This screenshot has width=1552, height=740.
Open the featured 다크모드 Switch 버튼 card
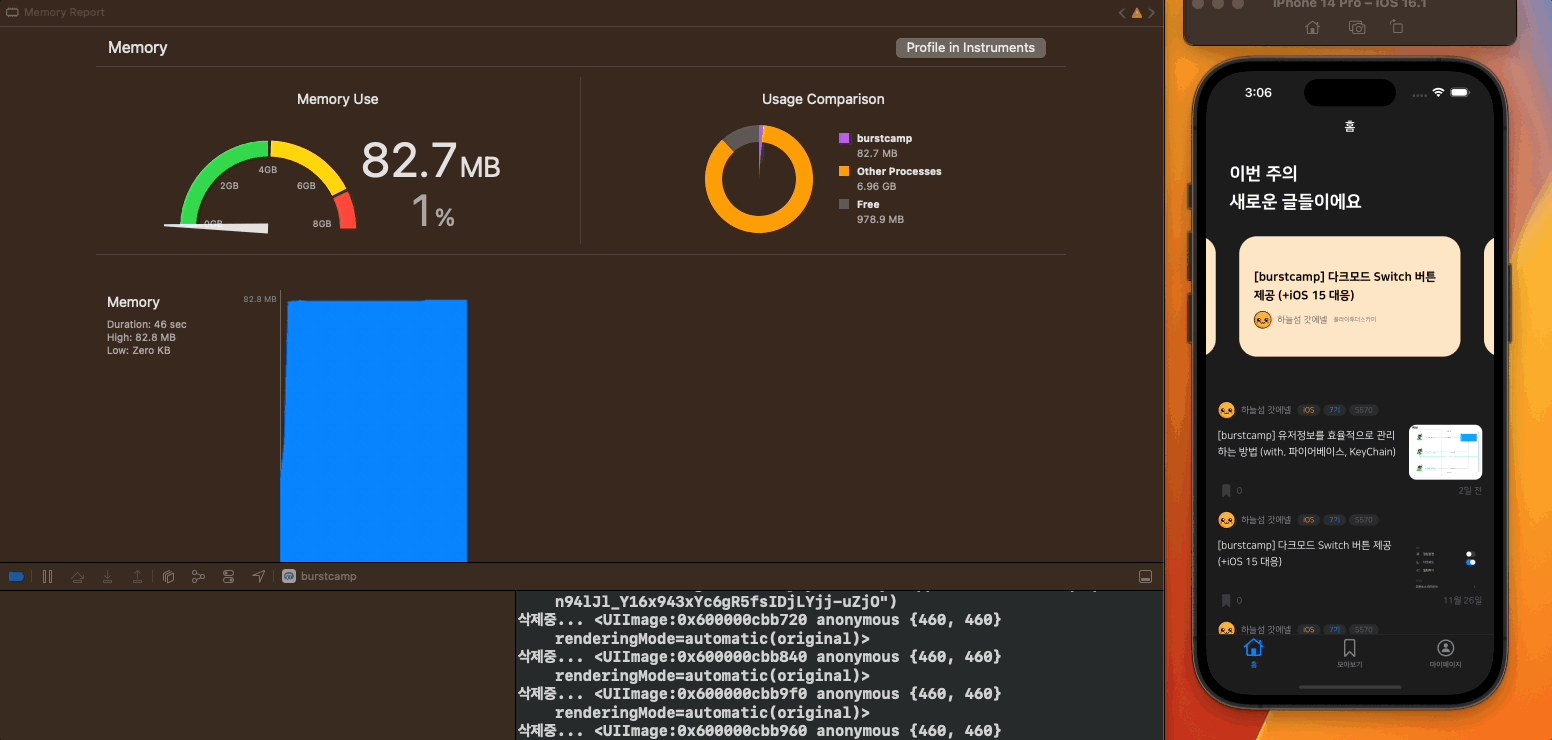1349,296
